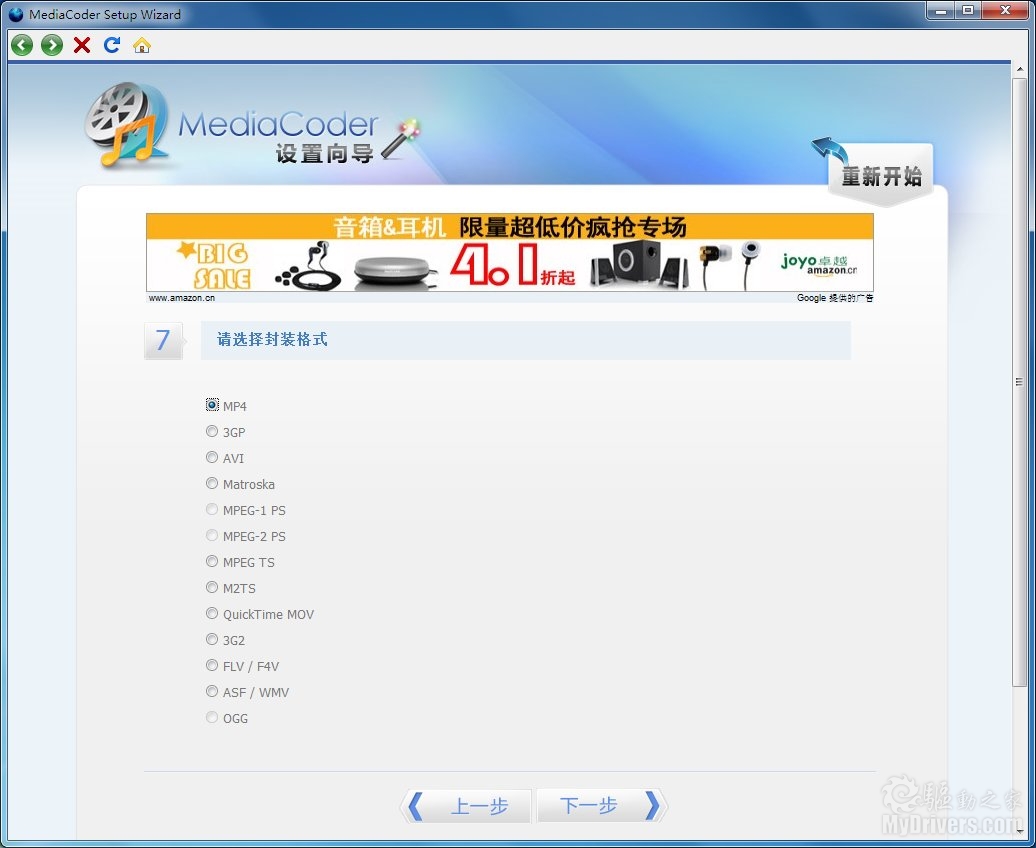Close the MediaCoder Setup Wizard window

(x=1005, y=11)
